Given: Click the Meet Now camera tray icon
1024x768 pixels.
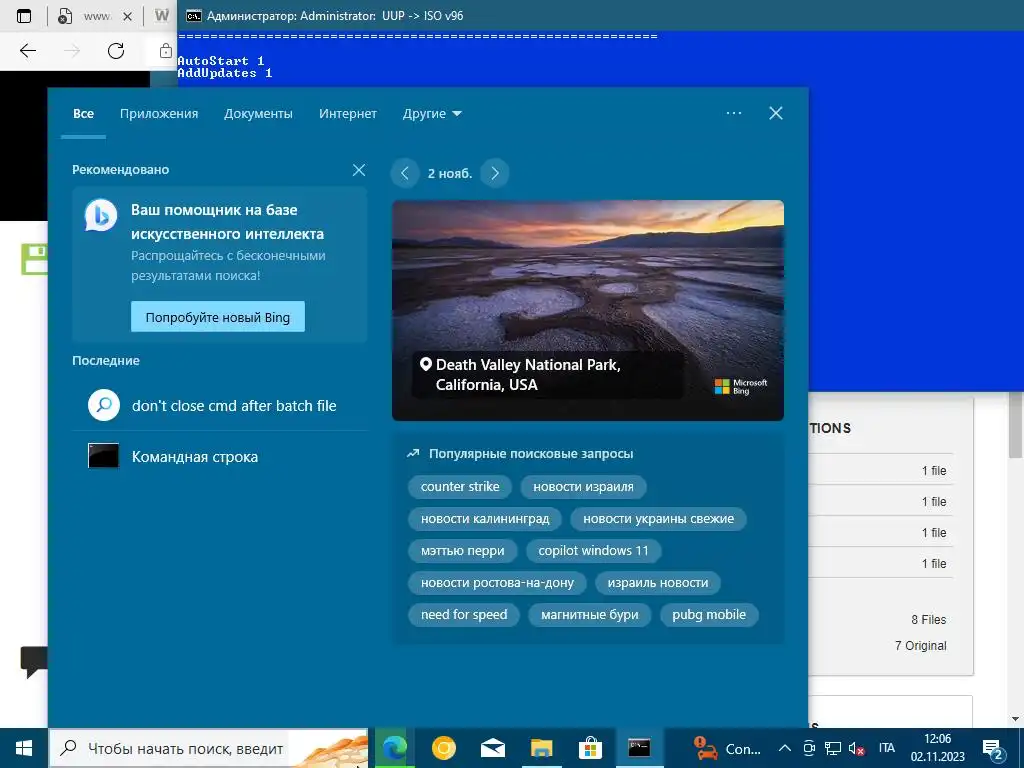Looking at the screenshot, I should click(x=809, y=748).
